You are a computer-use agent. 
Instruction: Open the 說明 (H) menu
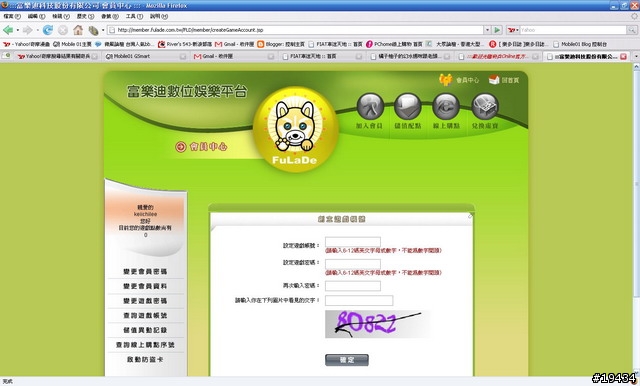(159, 16)
